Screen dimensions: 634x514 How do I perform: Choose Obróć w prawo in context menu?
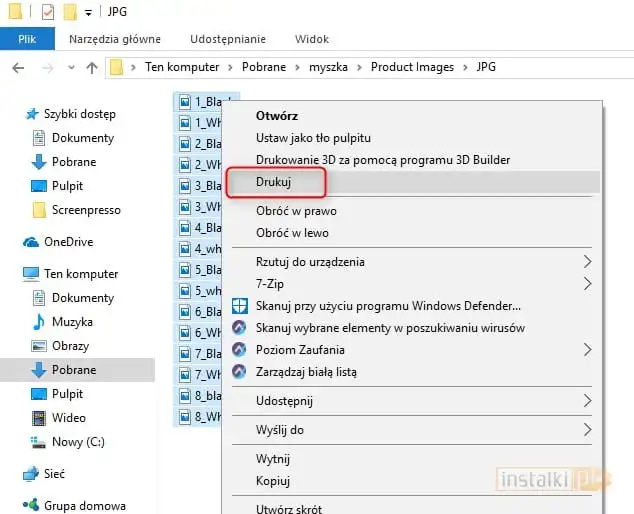tap(296, 211)
